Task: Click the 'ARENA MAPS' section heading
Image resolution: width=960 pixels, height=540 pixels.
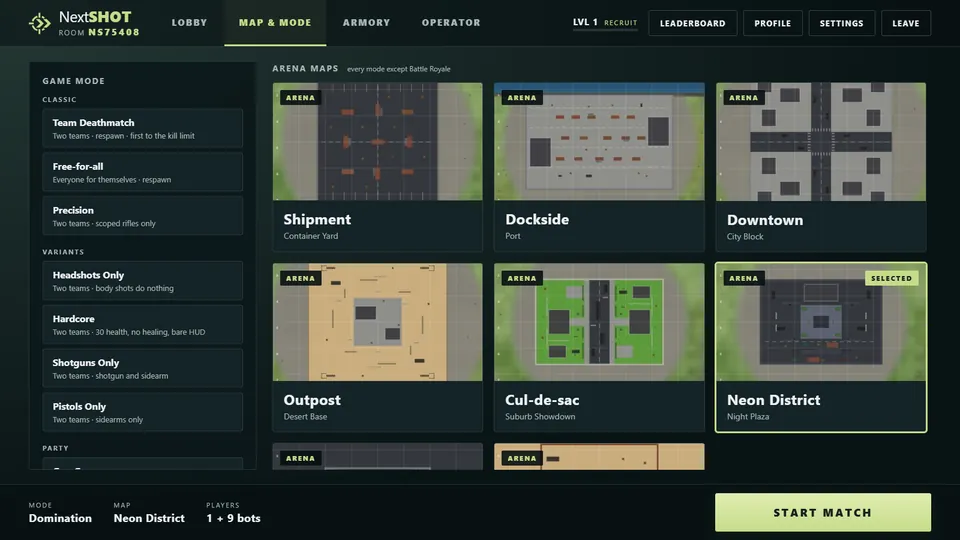Action: (305, 69)
